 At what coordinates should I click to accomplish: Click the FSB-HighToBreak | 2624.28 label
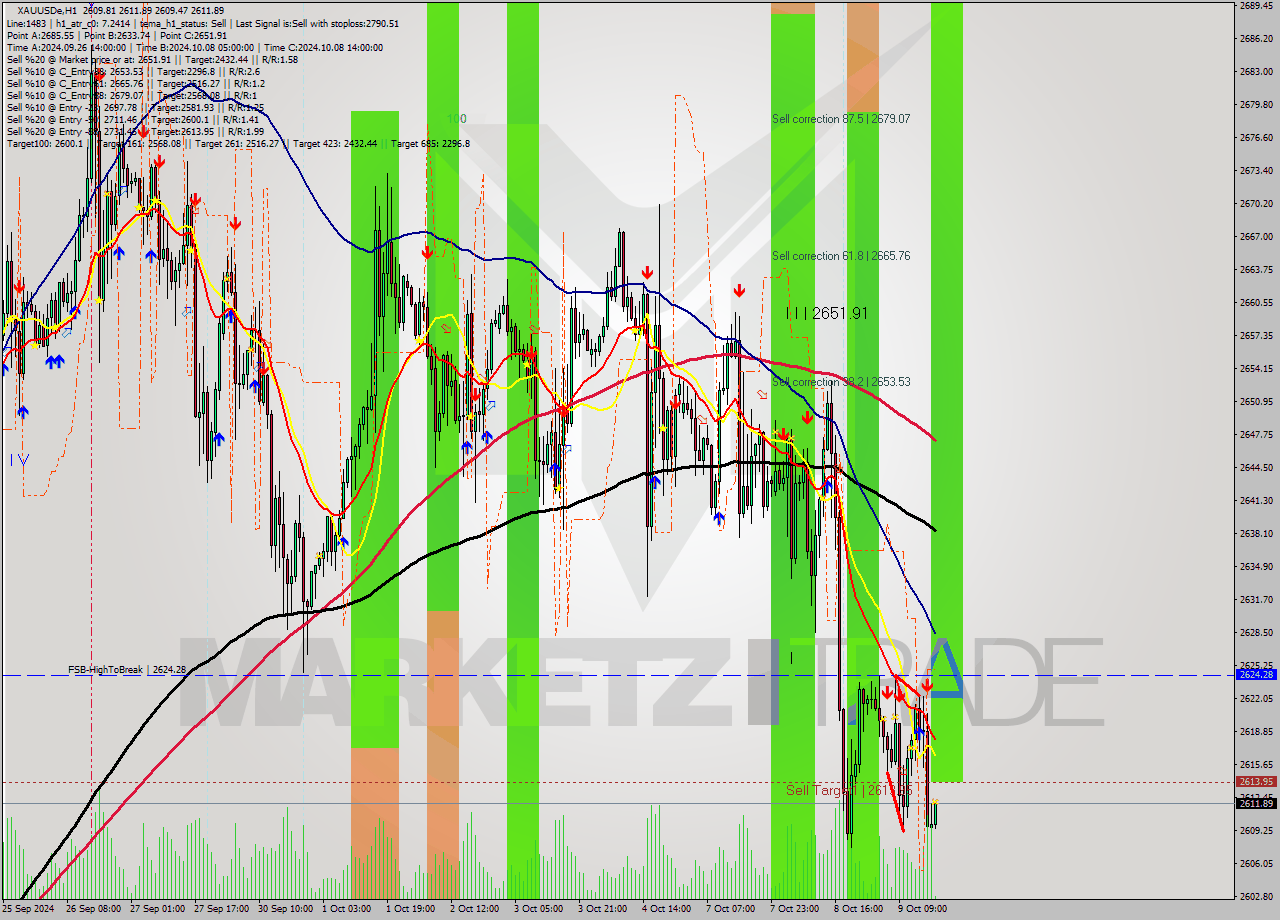tap(127, 669)
